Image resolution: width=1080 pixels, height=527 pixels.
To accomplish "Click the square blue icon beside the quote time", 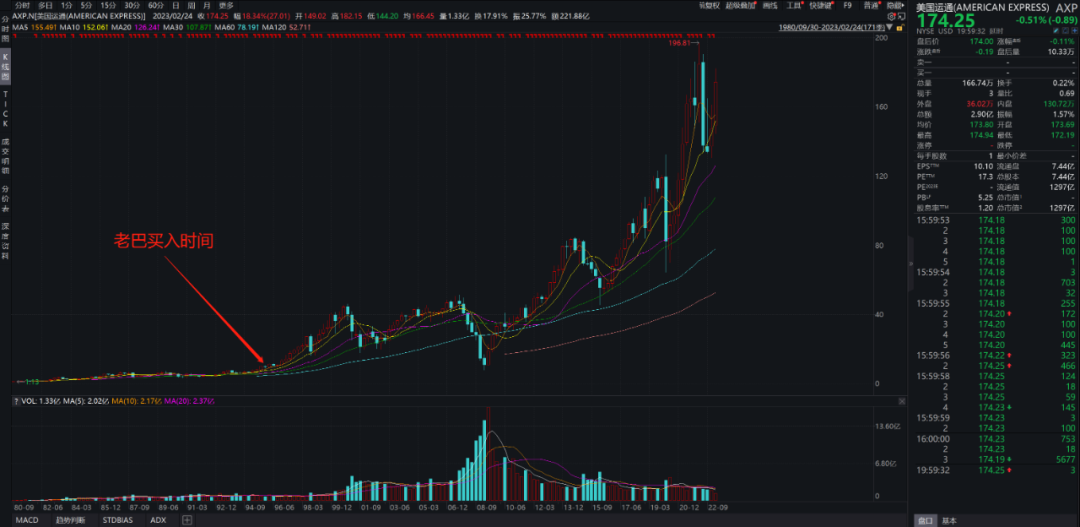I will [1065, 31].
